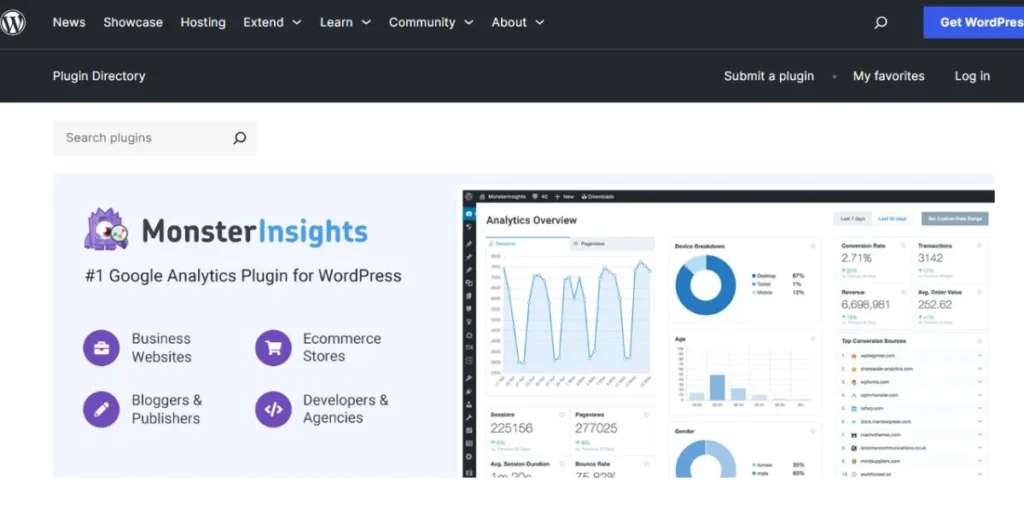Viewport: 1024px width, 512px height.
Task: Click the Sessions value 225156
Action: [511, 428]
